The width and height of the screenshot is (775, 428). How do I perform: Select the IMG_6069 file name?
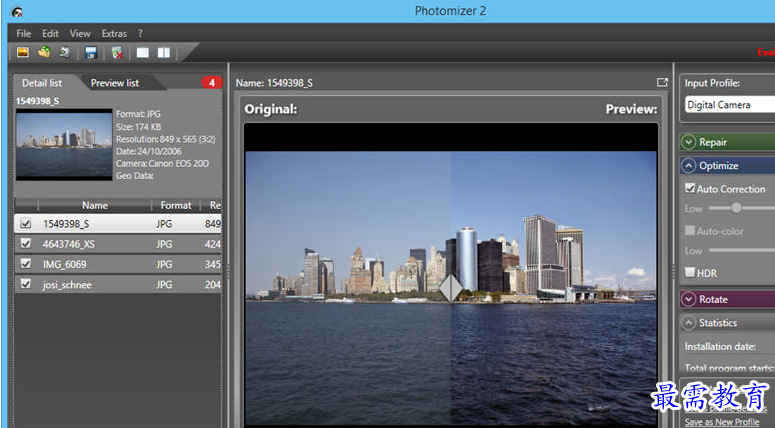pyautogui.click(x=64, y=264)
